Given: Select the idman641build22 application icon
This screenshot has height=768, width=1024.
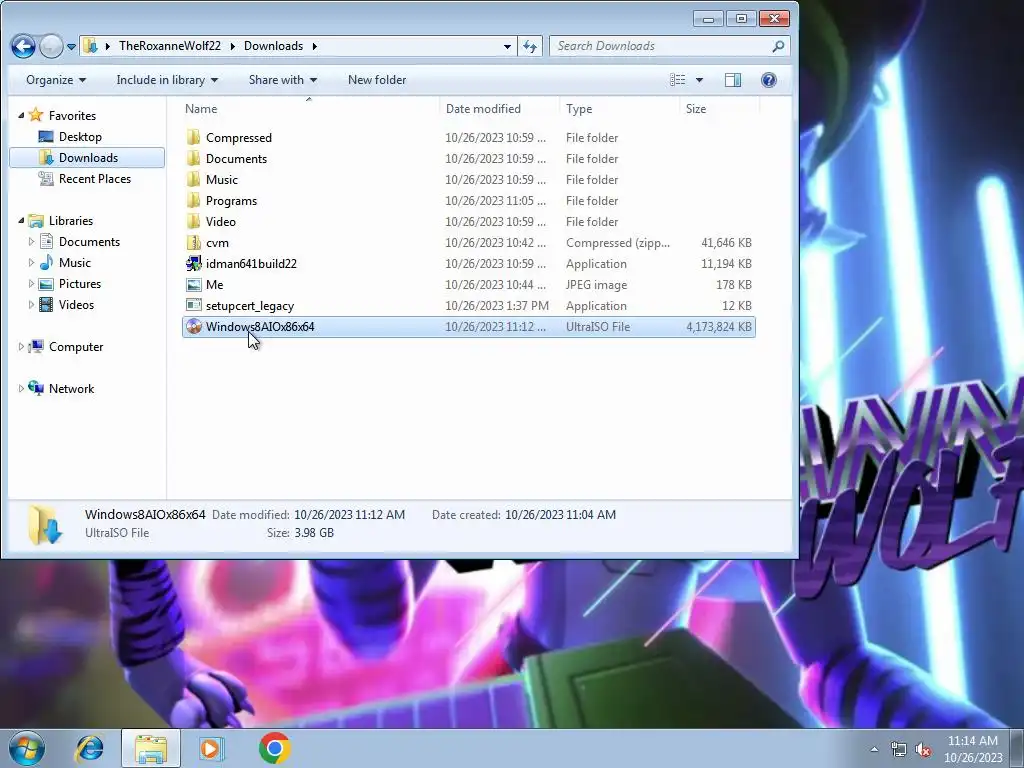Looking at the screenshot, I should 193,263.
